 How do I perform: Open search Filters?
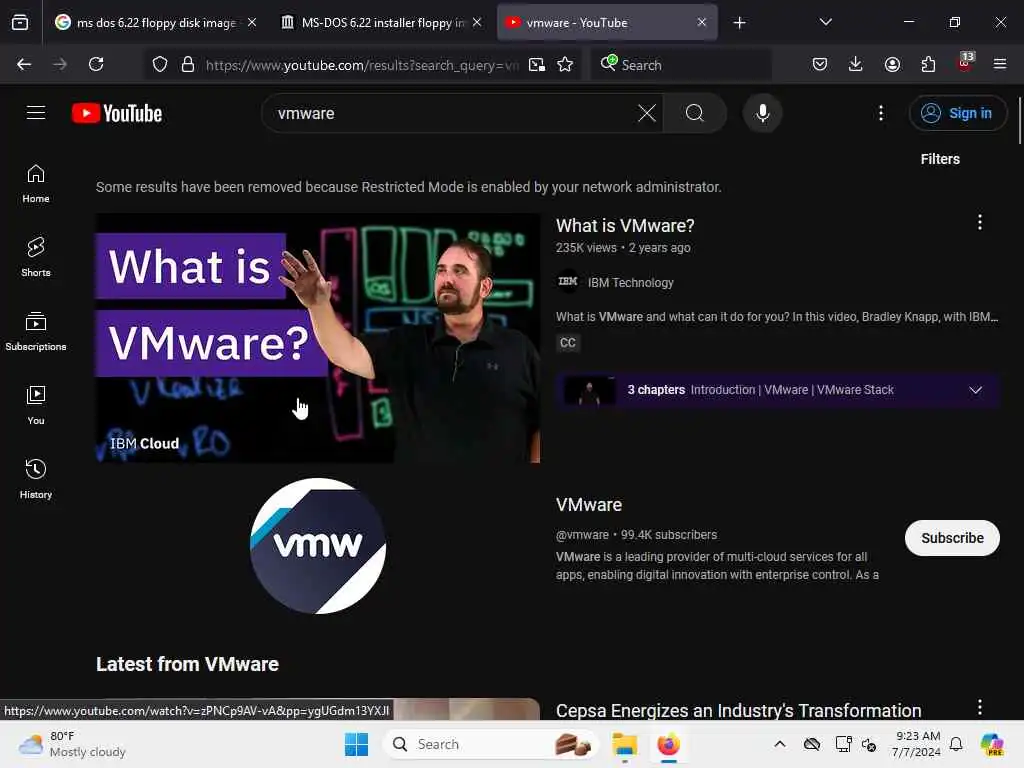940,159
